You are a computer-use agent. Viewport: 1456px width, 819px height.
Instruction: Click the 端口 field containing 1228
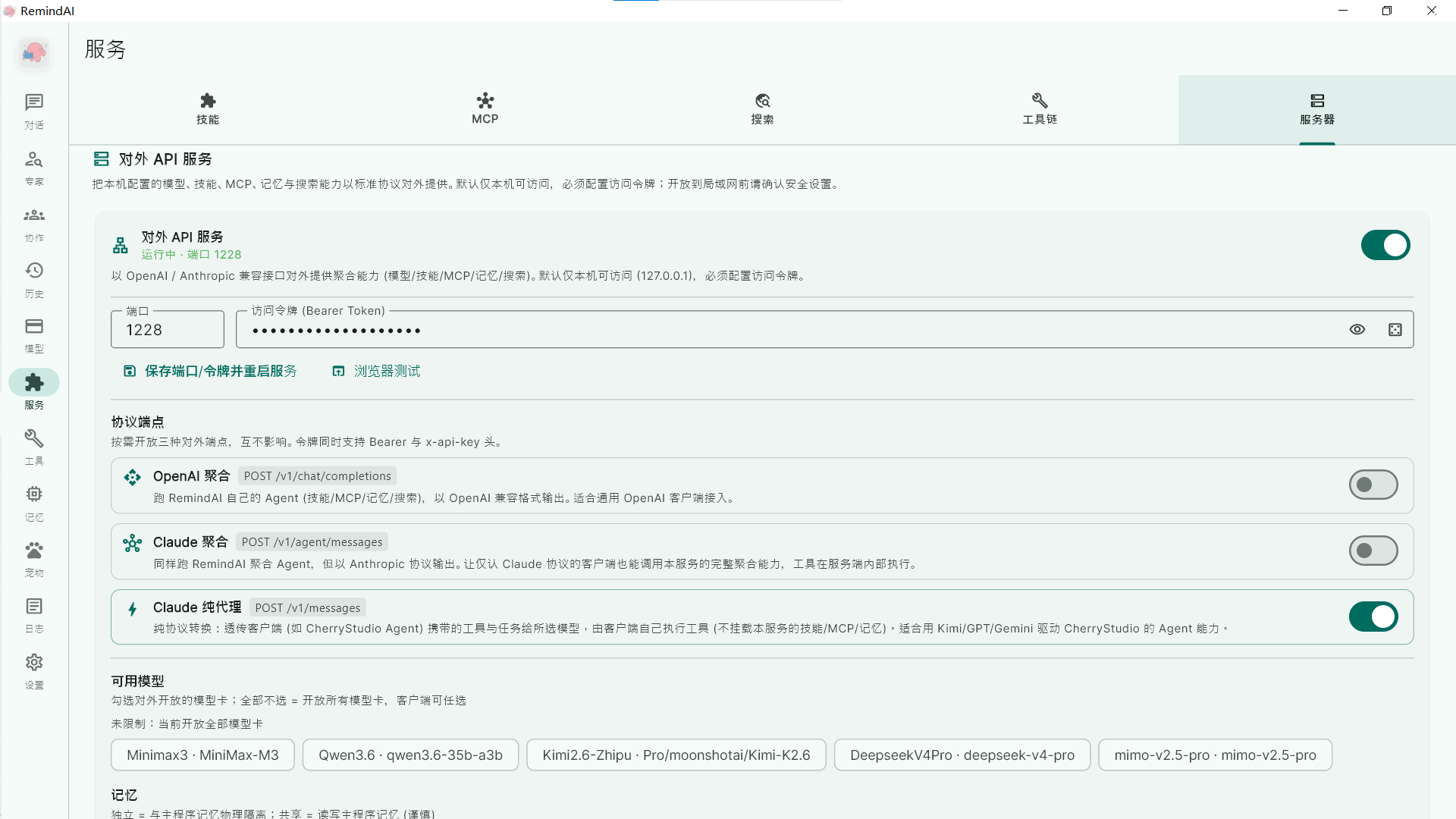(168, 330)
